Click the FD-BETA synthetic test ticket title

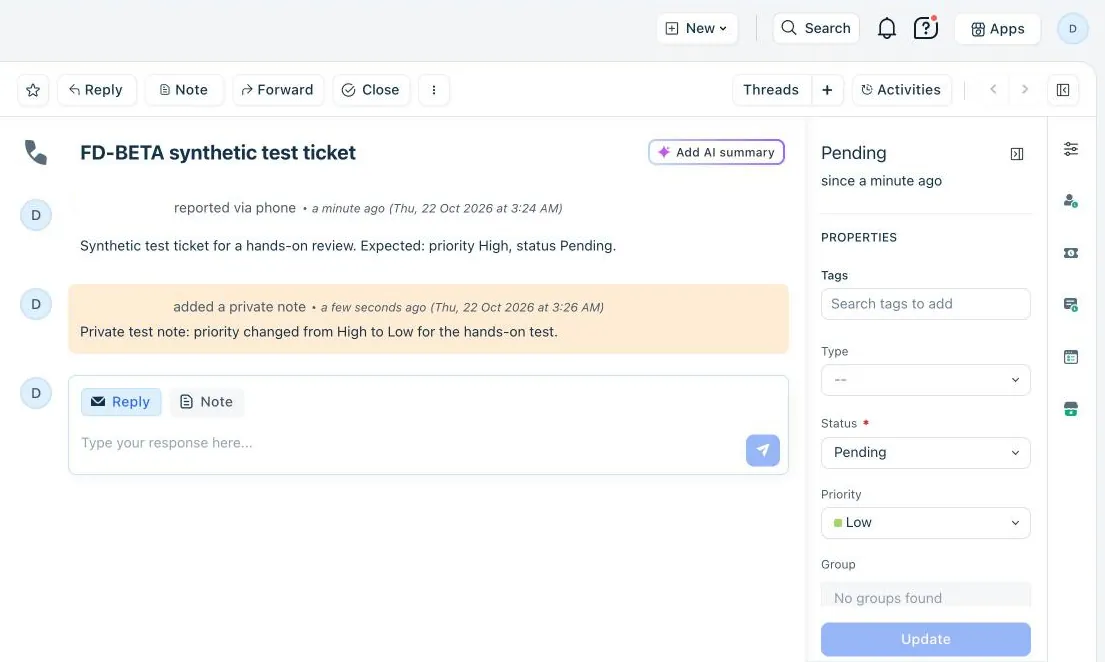pos(218,153)
